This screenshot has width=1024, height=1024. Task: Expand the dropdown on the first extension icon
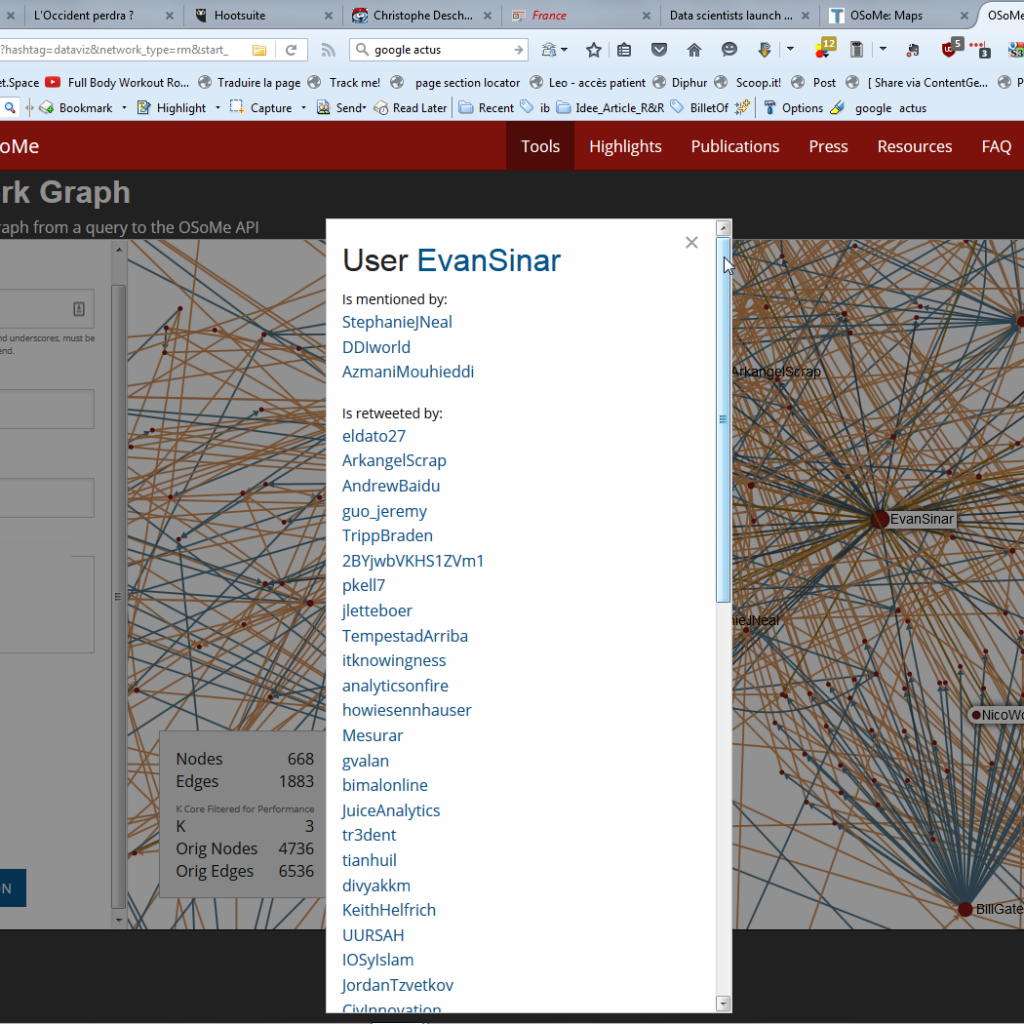pos(564,50)
